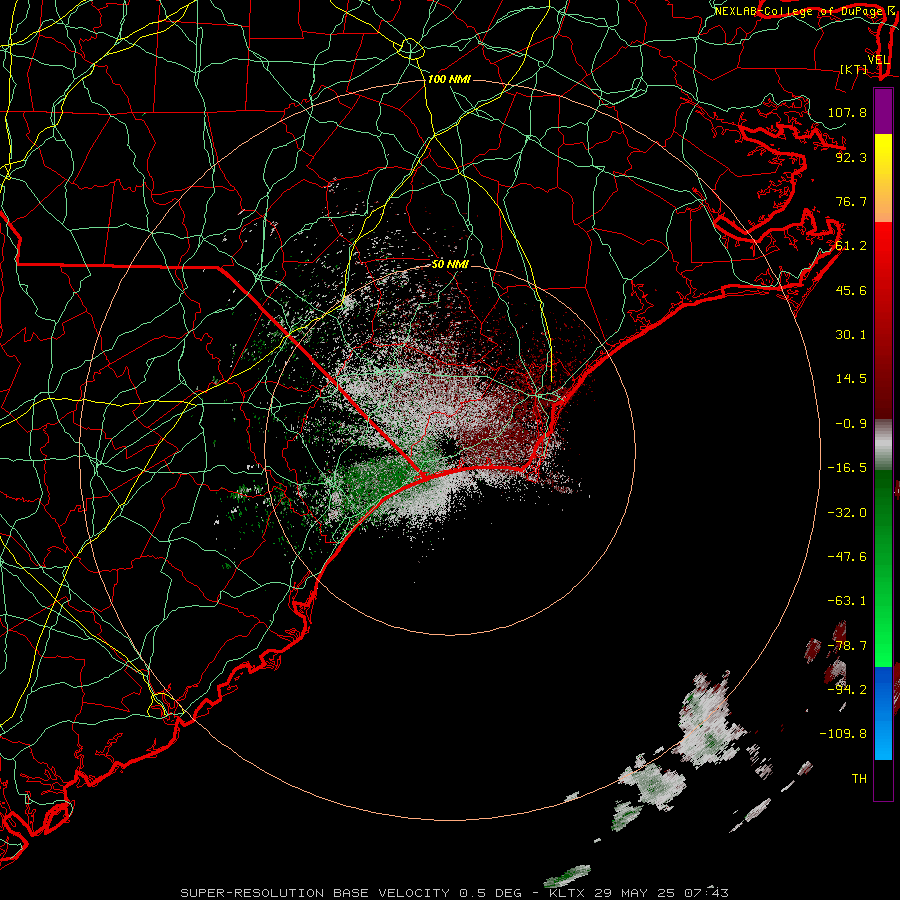Click the 100 NMI range ring label
The image size is (900, 900).
click(x=449, y=79)
